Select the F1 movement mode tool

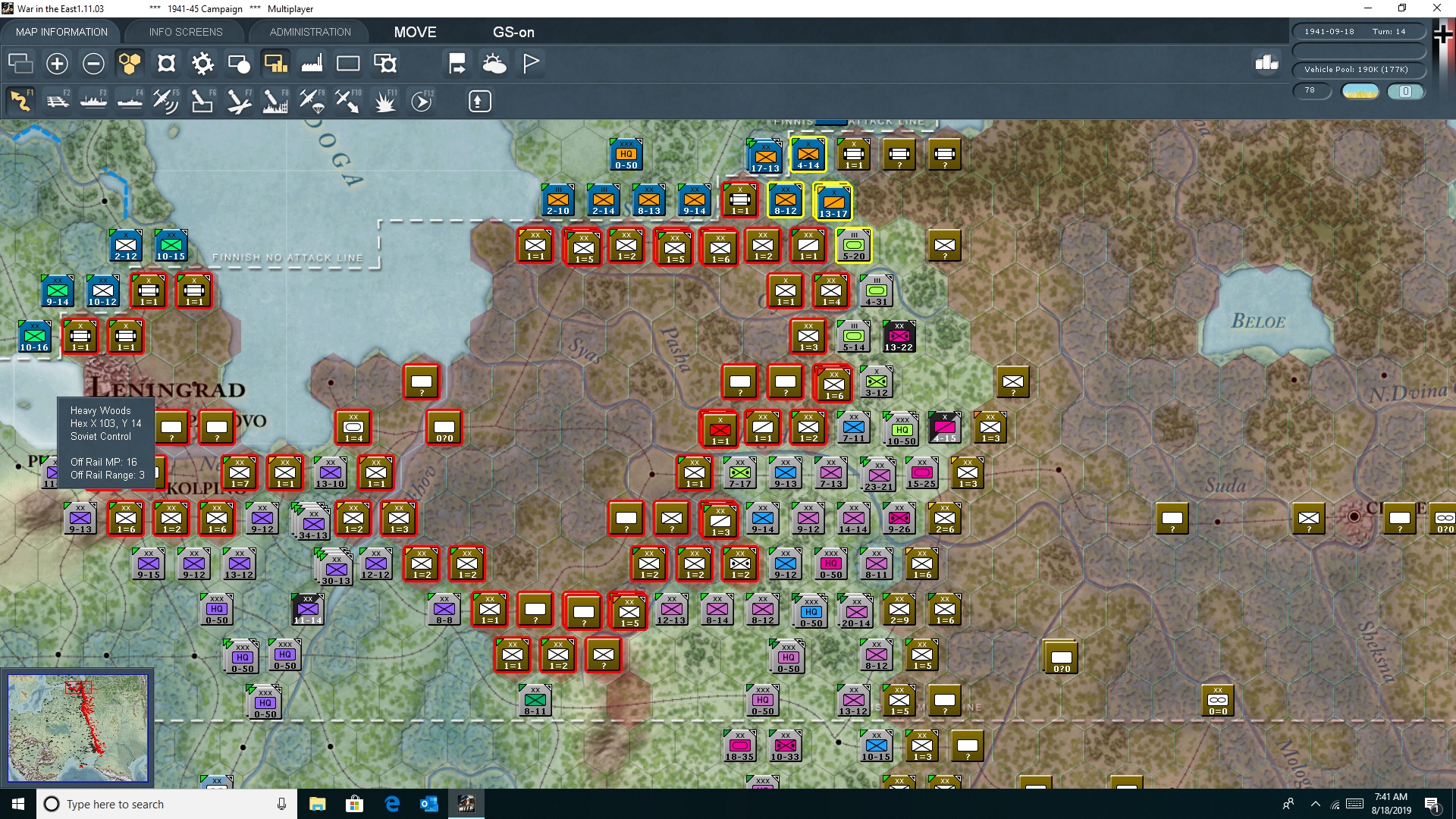(19, 100)
